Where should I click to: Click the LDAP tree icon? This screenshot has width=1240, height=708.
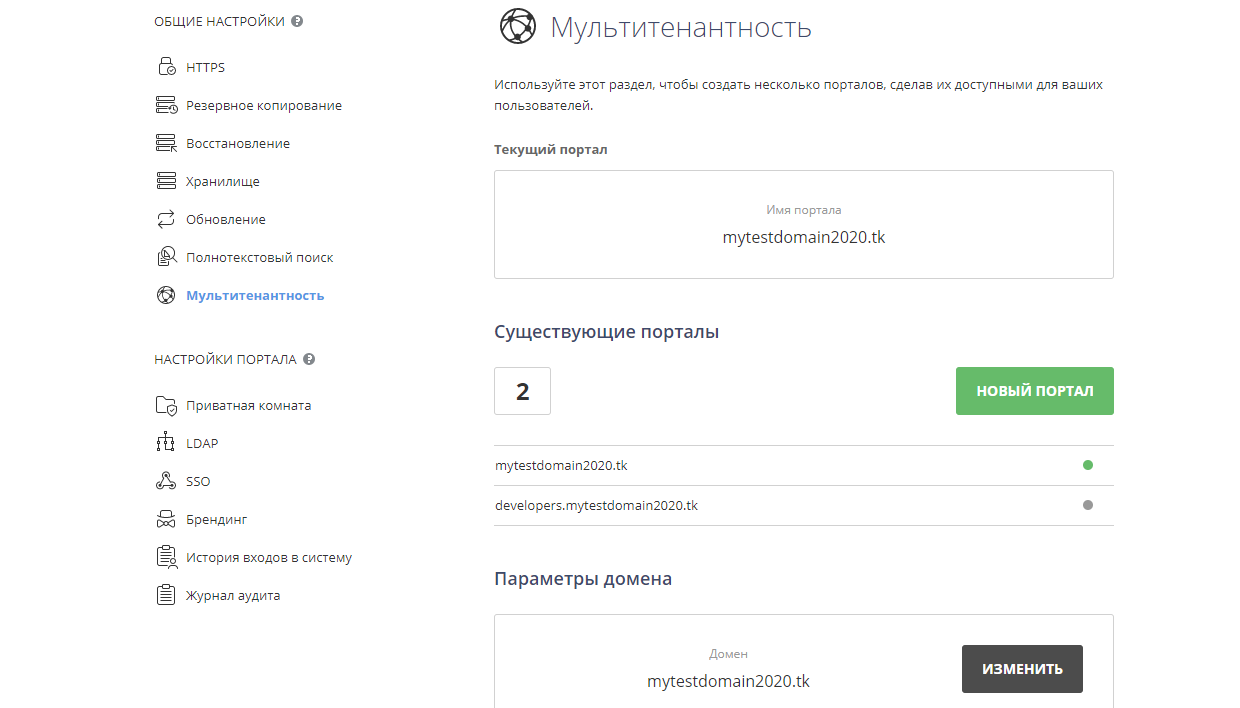click(166, 443)
